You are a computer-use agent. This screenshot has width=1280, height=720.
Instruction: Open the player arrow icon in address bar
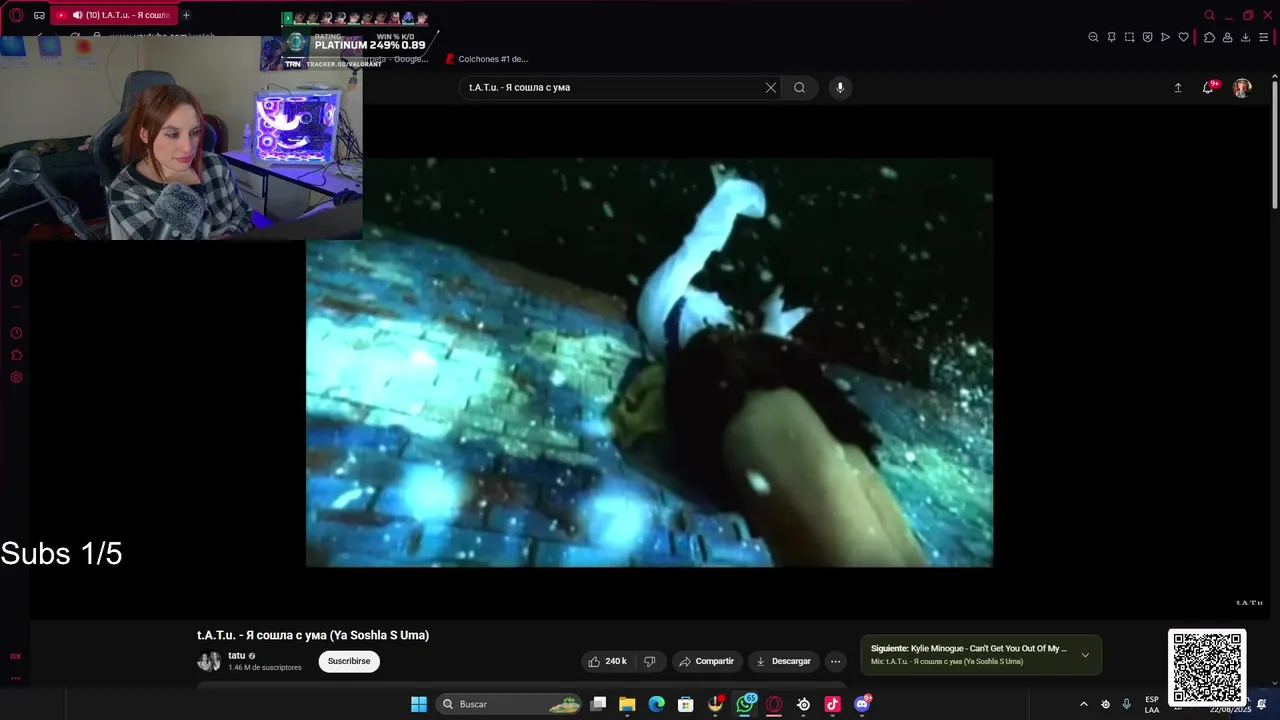pos(1165,37)
